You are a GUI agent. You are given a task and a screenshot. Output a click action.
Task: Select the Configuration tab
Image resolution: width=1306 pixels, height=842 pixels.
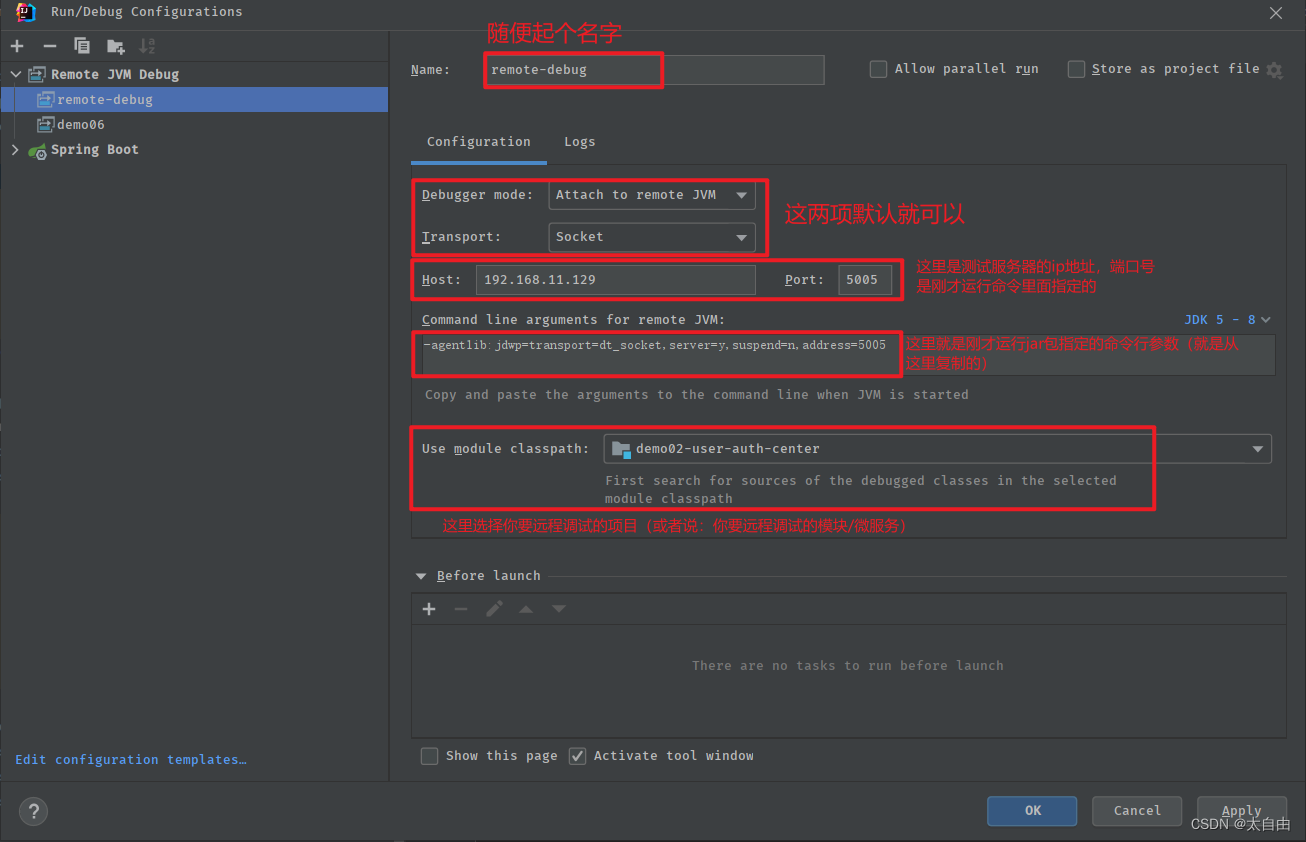478,142
